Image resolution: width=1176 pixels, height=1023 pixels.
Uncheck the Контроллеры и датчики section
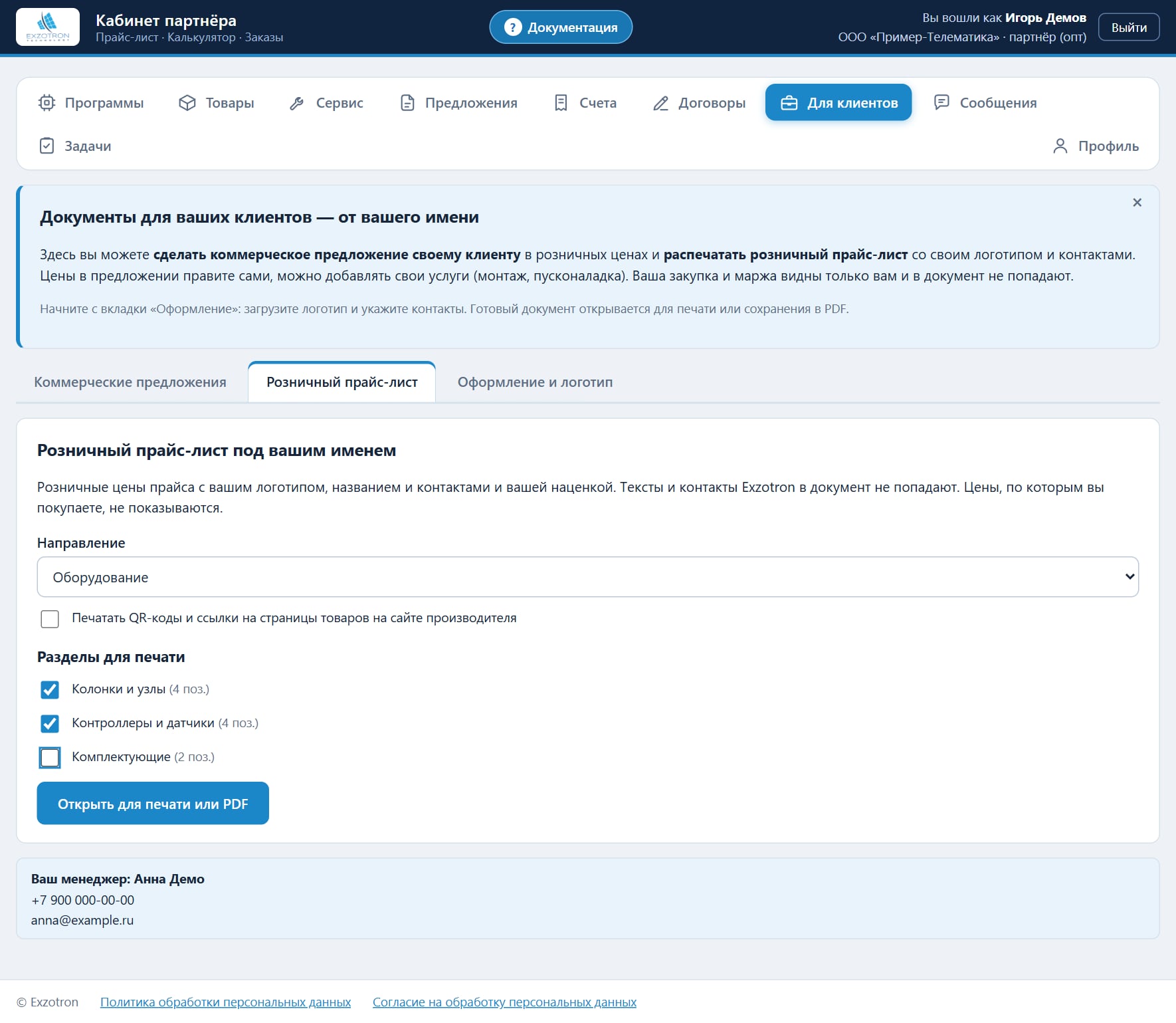coord(50,724)
